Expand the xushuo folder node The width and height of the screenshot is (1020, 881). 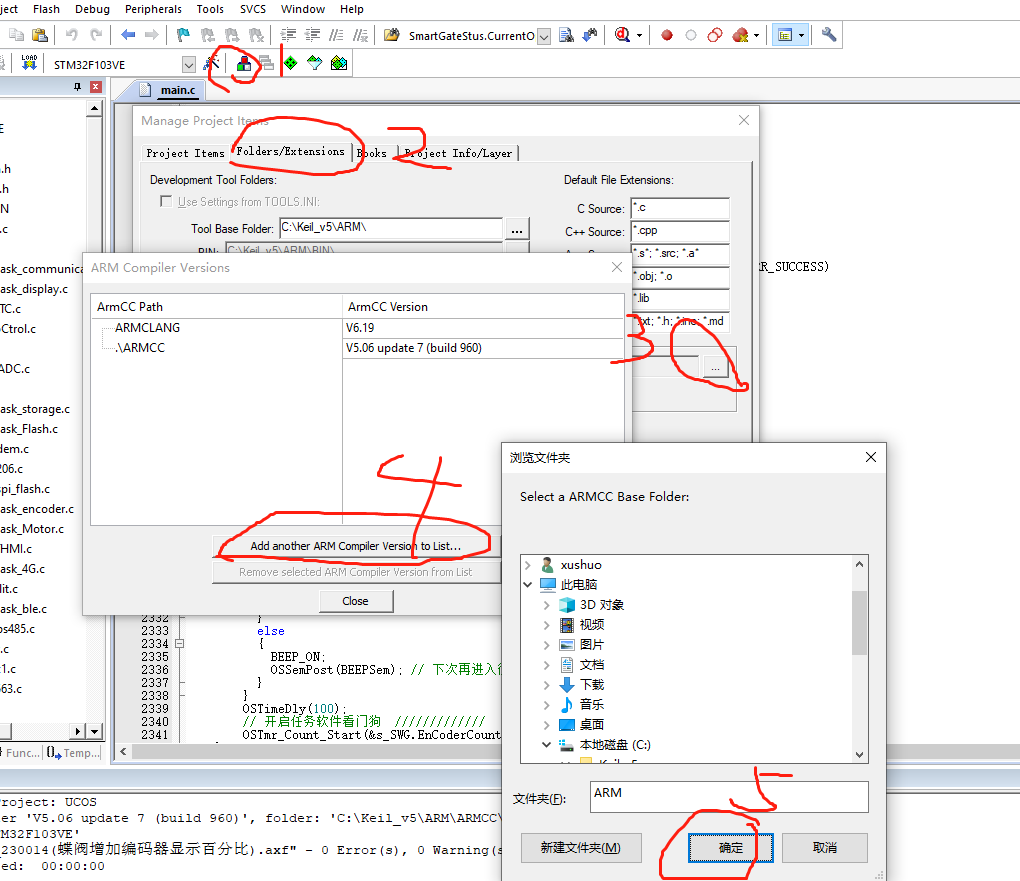pyautogui.click(x=528, y=565)
